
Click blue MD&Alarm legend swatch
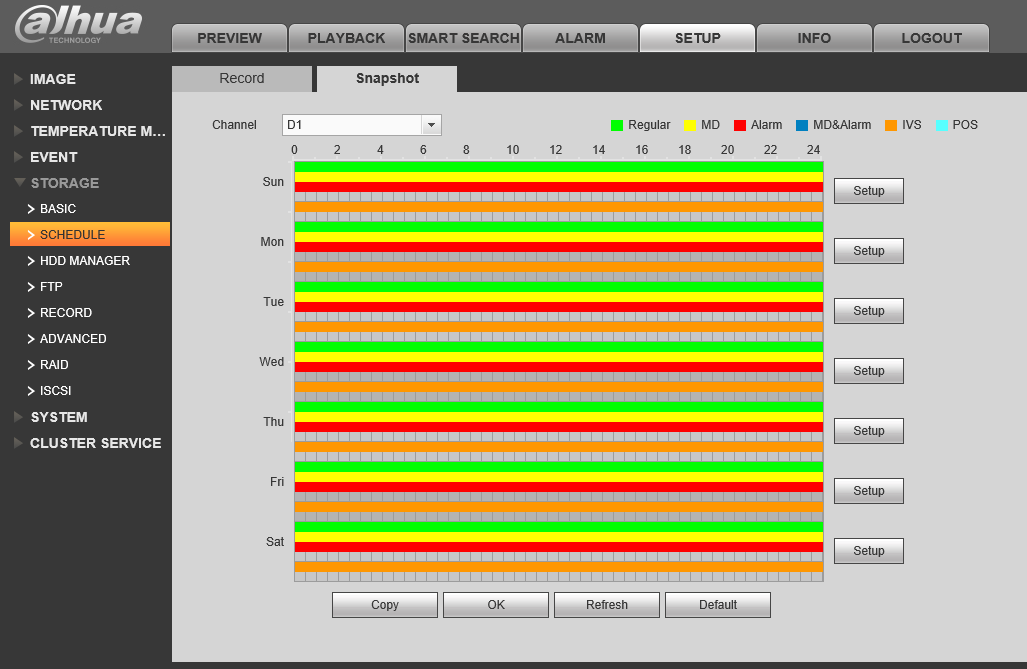pyautogui.click(x=802, y=125)
